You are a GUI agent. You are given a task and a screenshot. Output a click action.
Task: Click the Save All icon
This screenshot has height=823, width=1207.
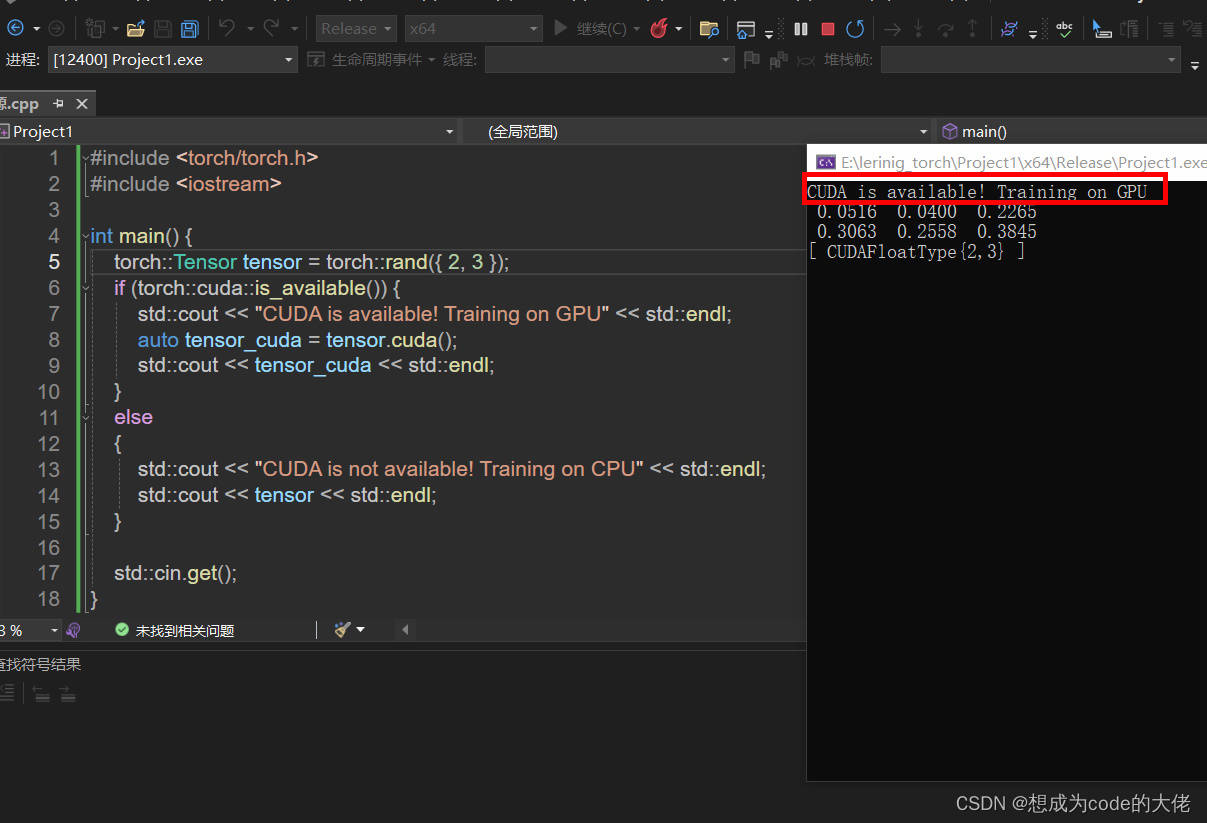(190, 28)
